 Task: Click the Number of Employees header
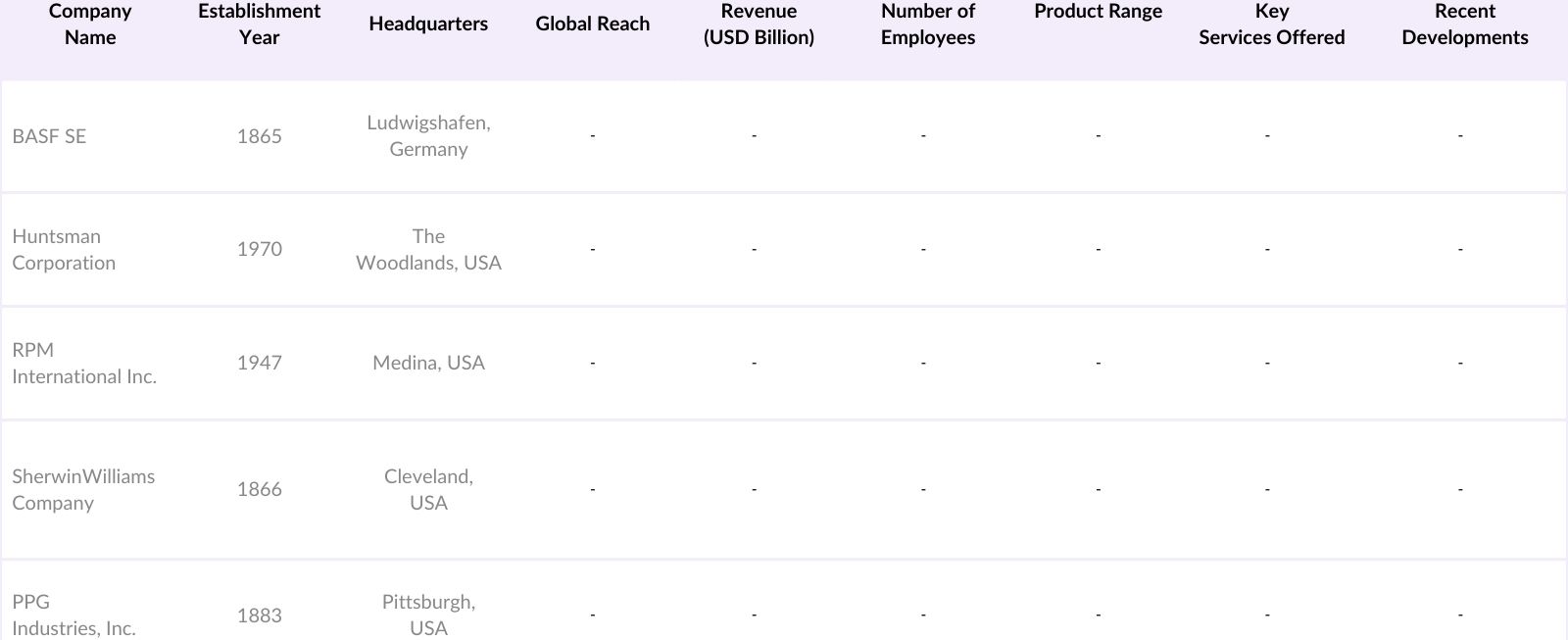pos(928,25)
